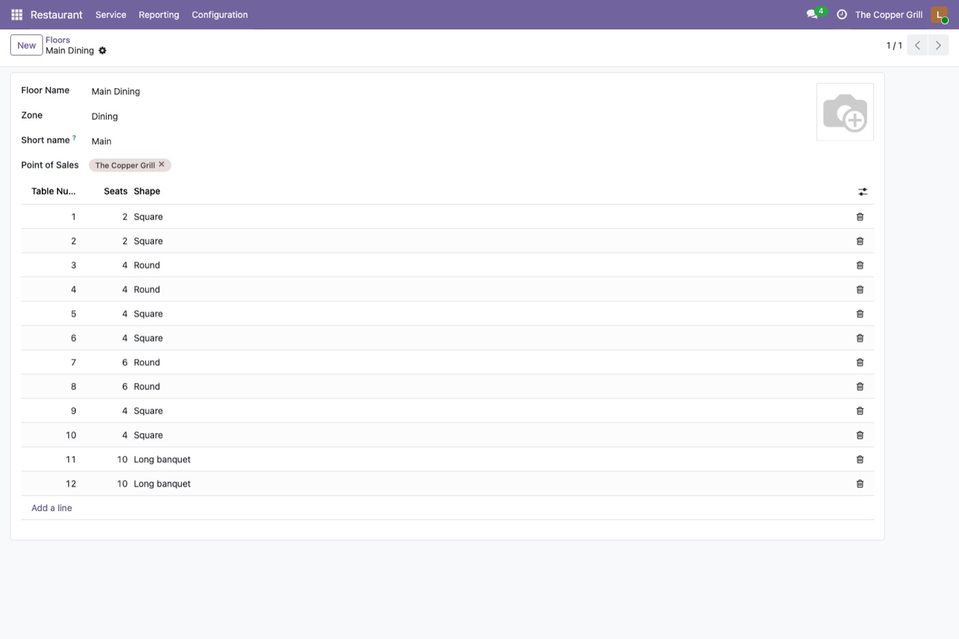
Task: Delete table 4 with its trash icon
Action: [x=860, y=290]
